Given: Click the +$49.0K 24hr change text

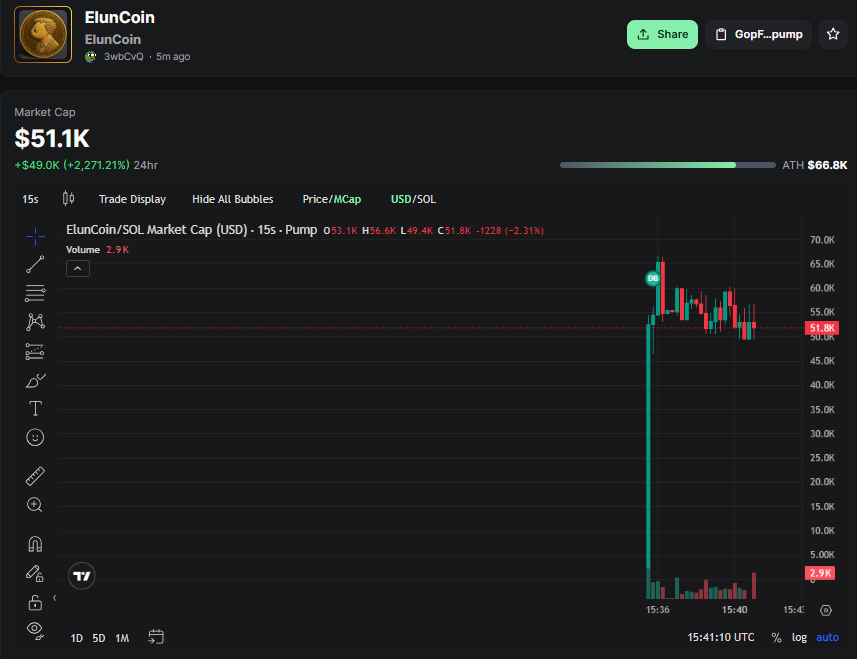Looking at the screenshot, I should 86,165.
